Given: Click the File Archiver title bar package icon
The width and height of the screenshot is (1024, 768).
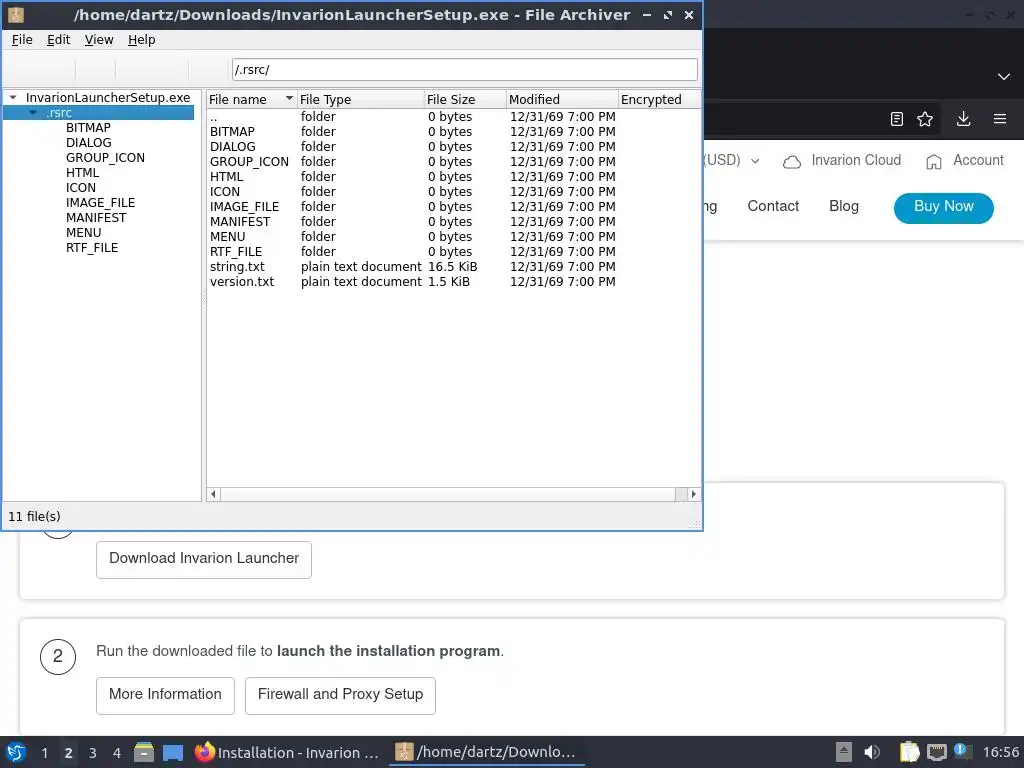Looking at the screenshot, I should pos(16,14).
